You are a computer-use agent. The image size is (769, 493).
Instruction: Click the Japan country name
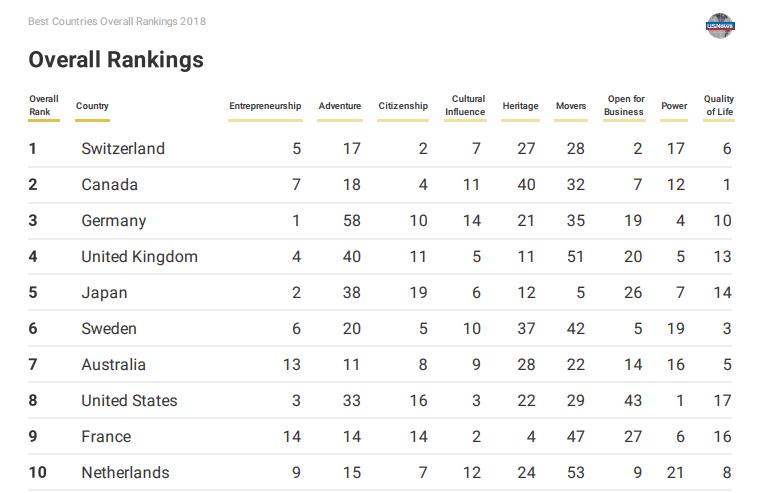pyautogui.click(x=104, y=293)
